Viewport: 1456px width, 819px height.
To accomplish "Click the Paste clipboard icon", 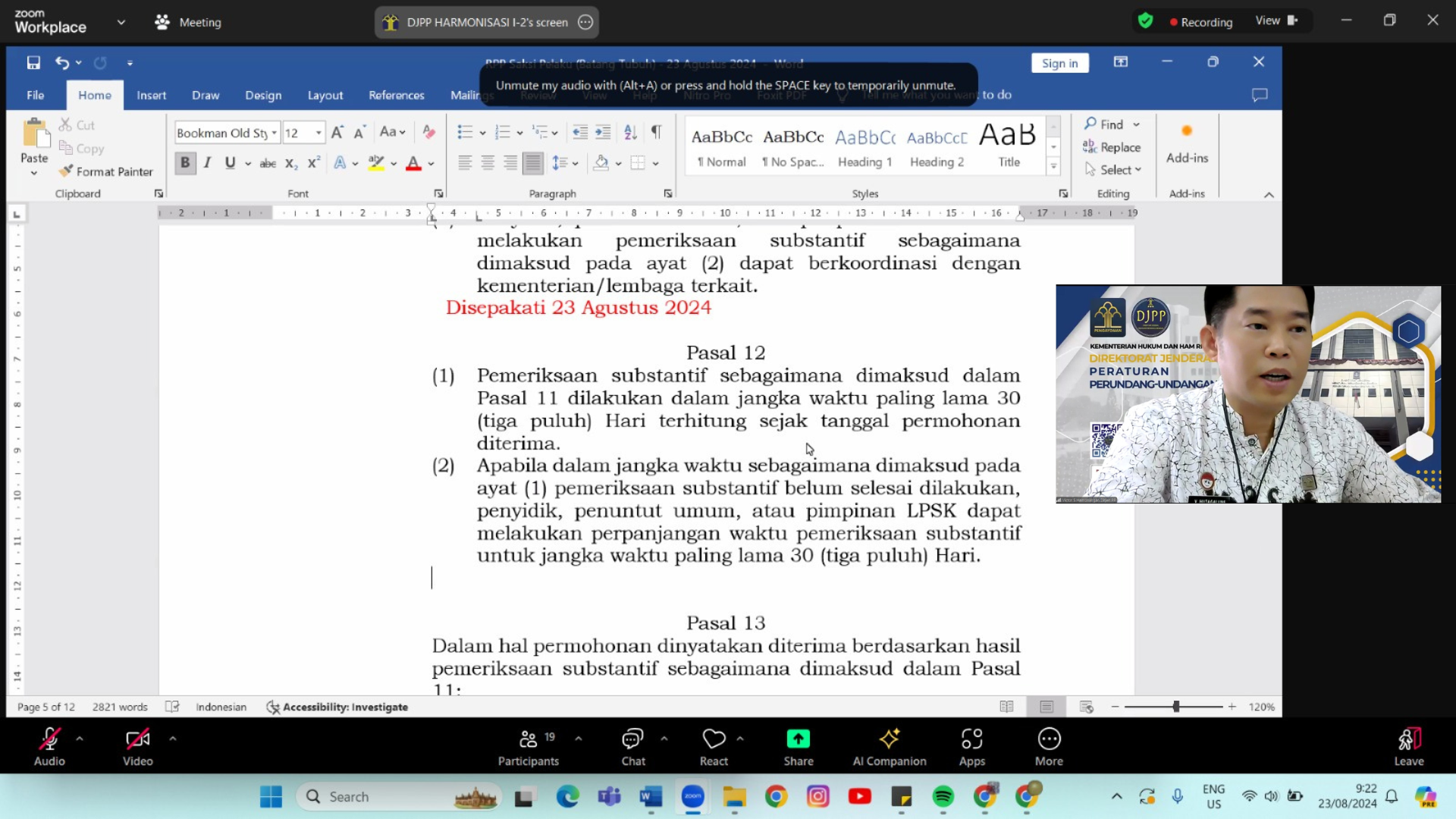I will (x=35, y=133).
